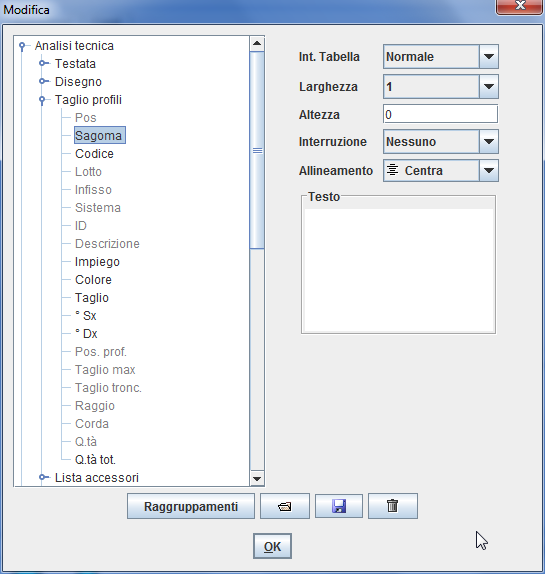The height and width of the screenshot is (574, 545).
Task: Expand the Disegno tree node
Action: coord(44,81)
